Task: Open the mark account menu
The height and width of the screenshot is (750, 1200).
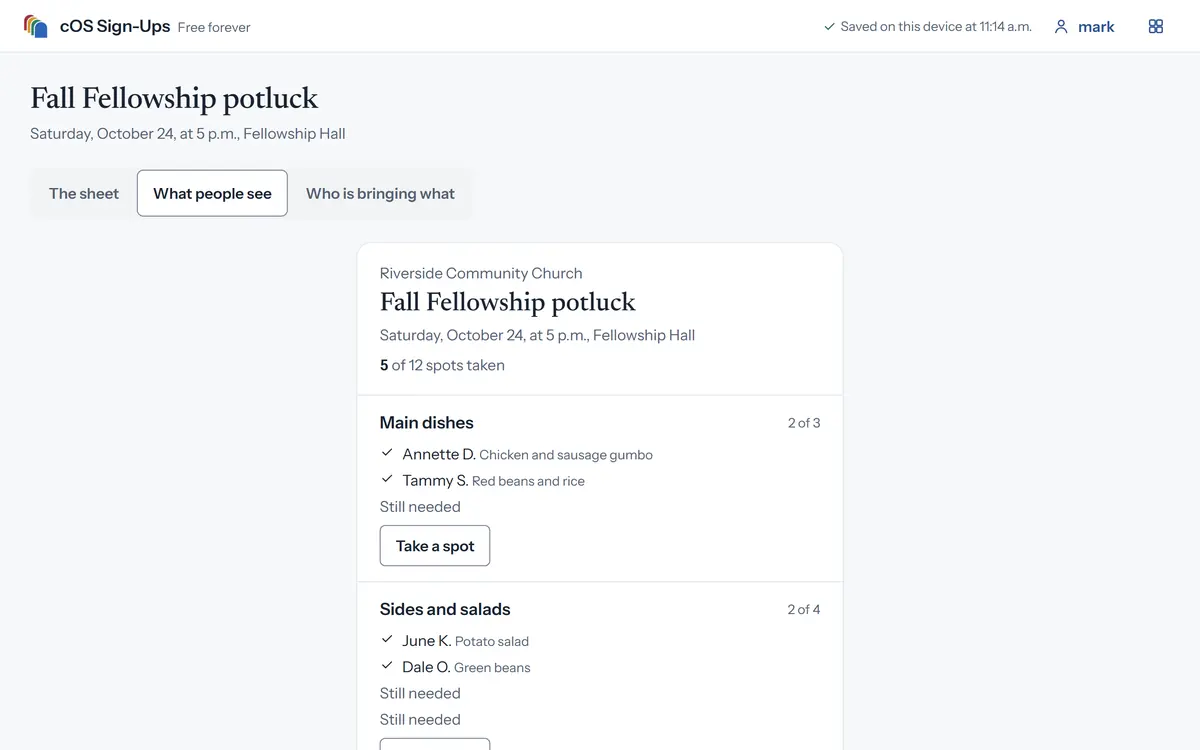Action: [1085, 27]
